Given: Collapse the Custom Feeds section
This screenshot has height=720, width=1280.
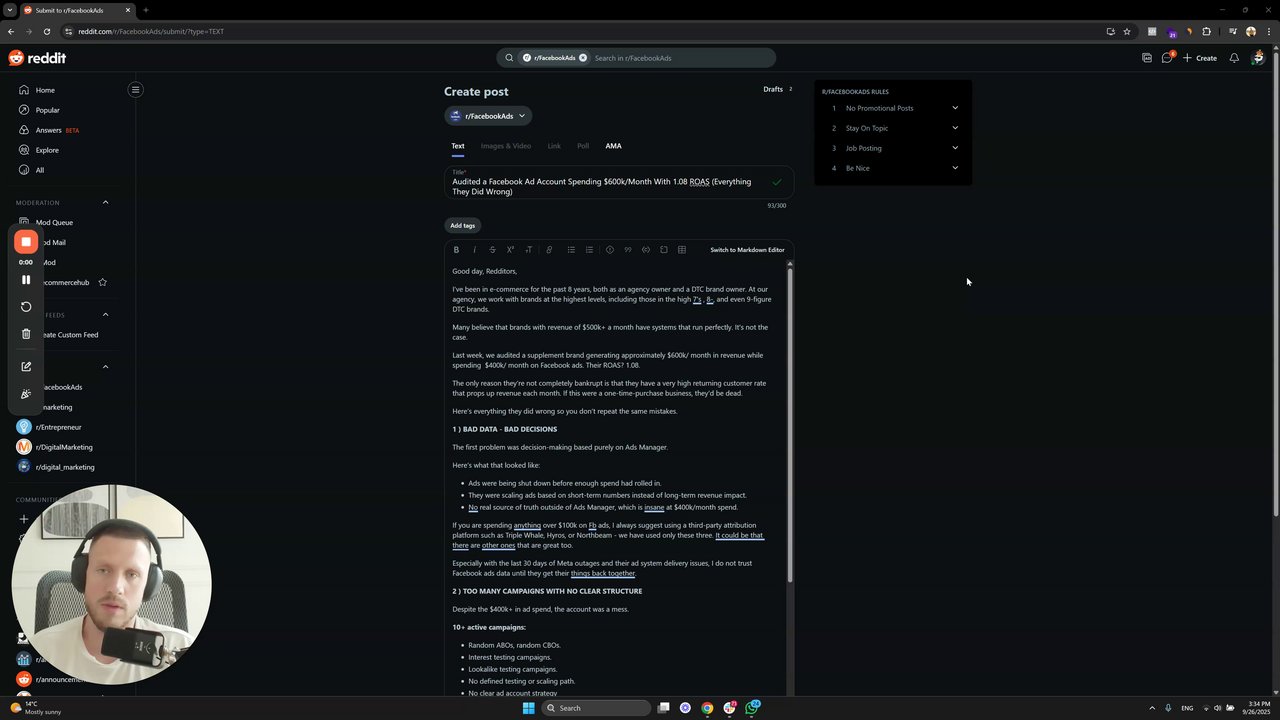Looking at the screenshot, I should pos(105,315).
